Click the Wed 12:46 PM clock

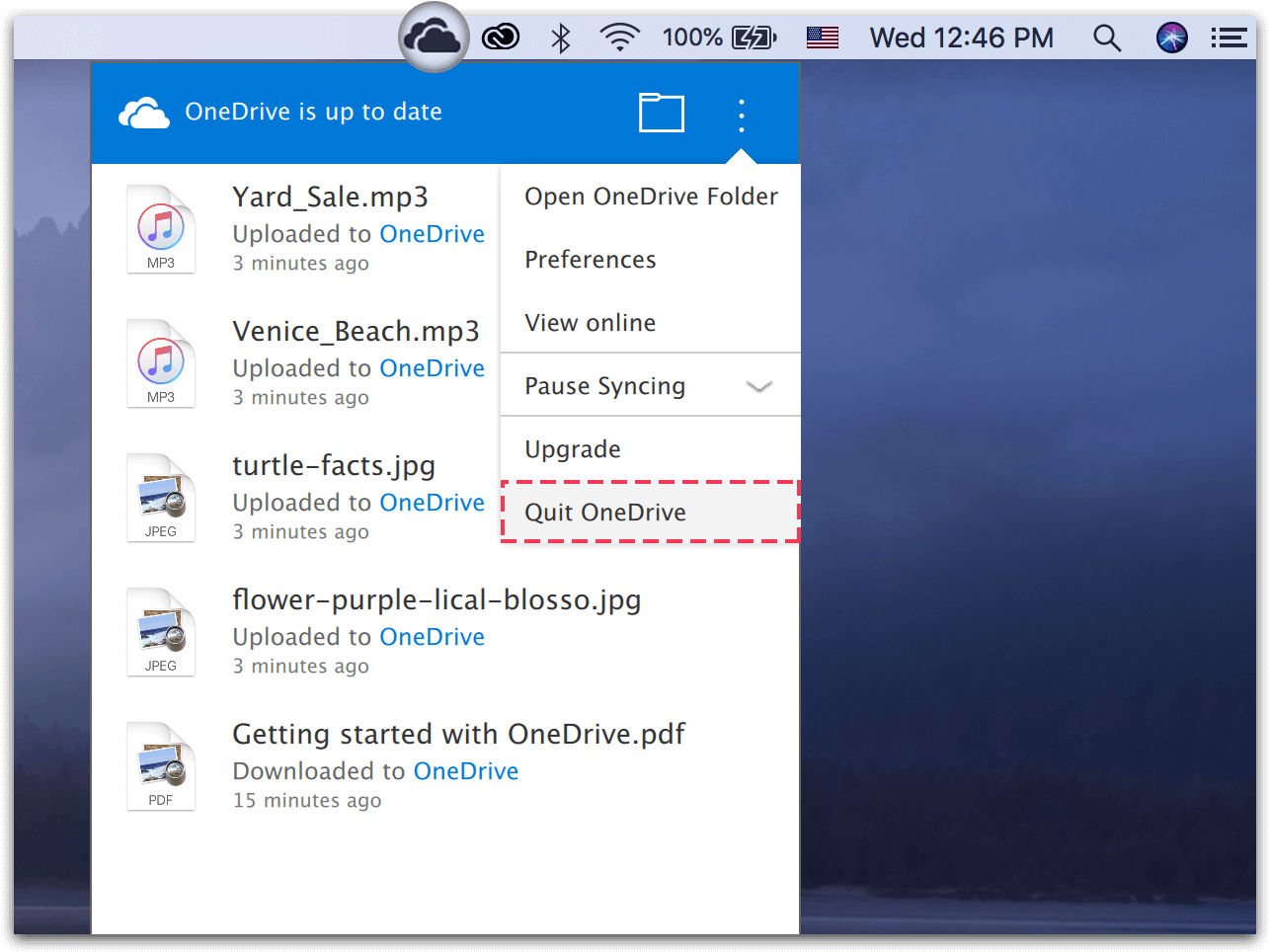[962, 38]
